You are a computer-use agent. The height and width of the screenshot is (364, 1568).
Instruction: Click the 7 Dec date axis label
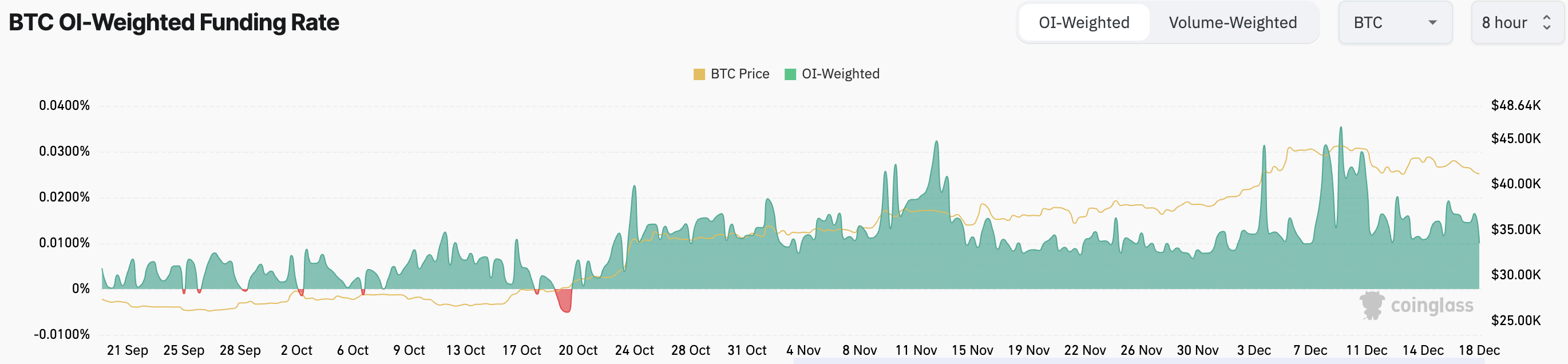(x=1310, y=350)
